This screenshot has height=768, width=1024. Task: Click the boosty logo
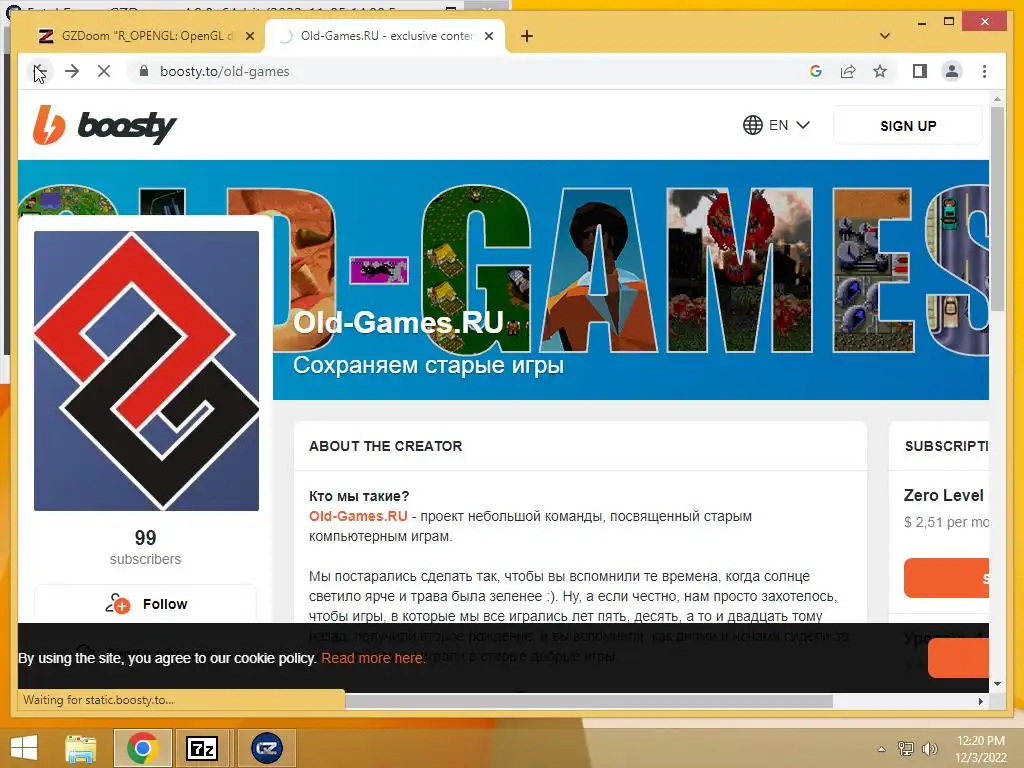click(104, 125)
